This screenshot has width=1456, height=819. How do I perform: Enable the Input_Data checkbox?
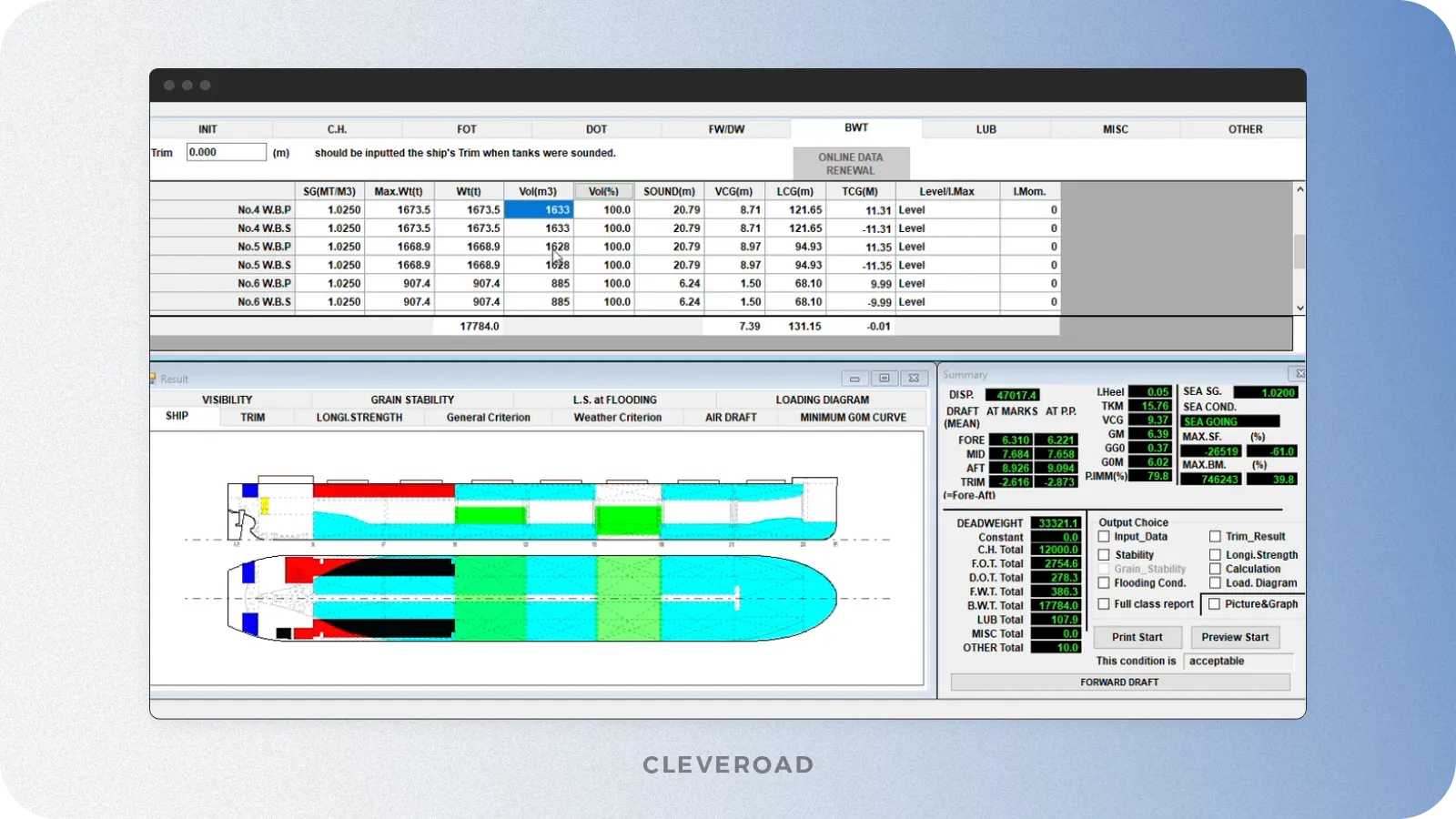click(x=1104, y=537)
